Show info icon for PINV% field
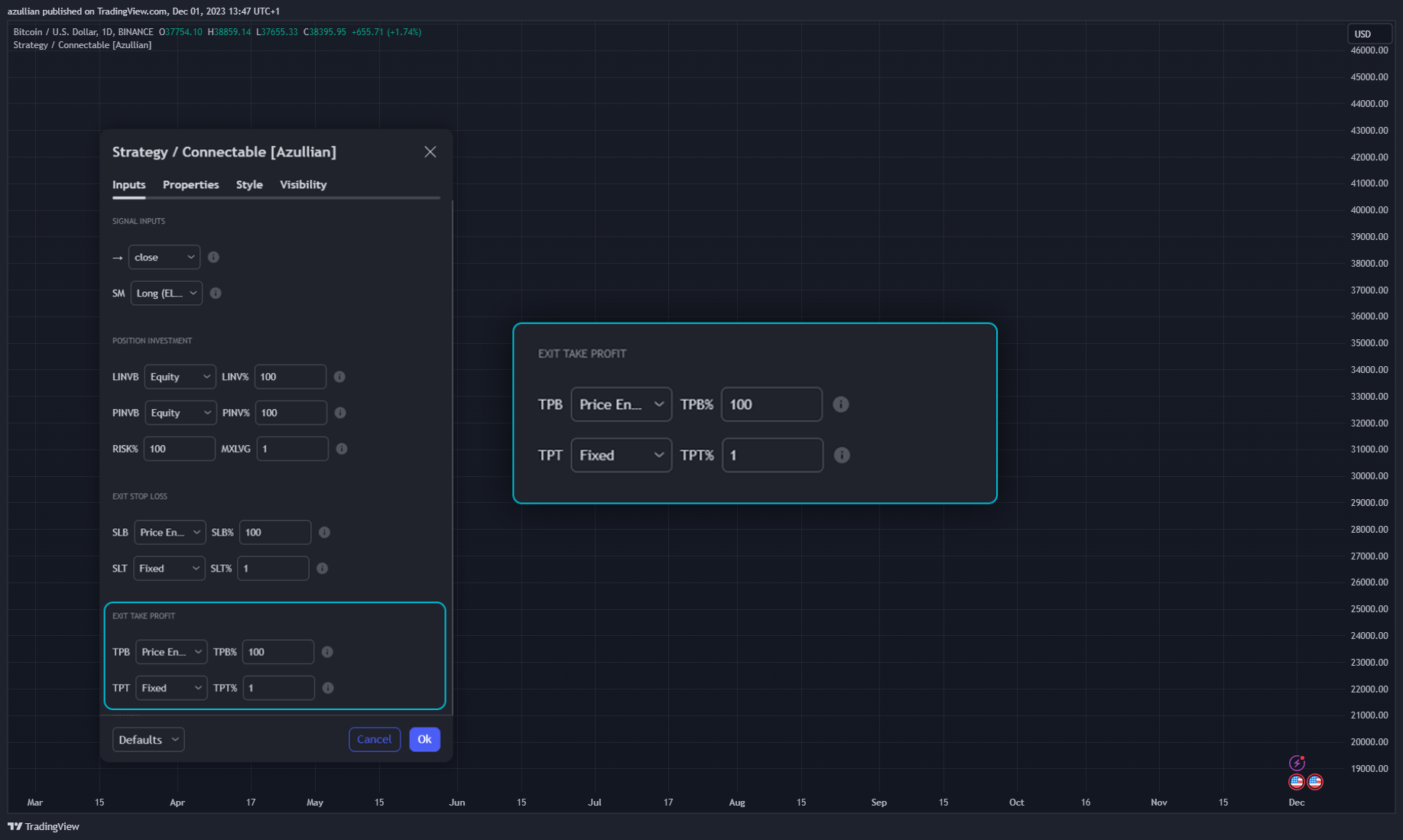The width and height of the screenshot is (1403, 840). click(x=340, y=413)
